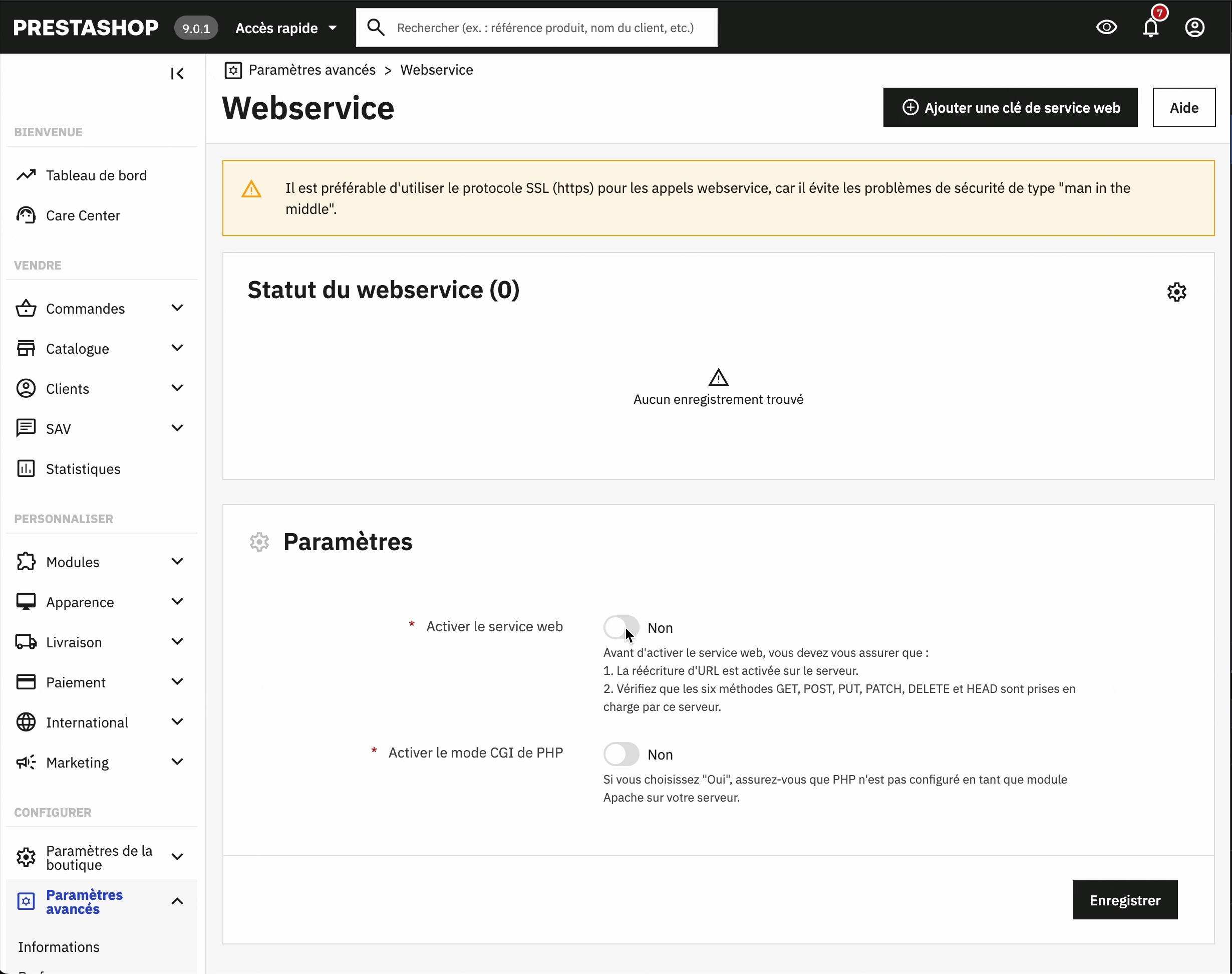This screenshot has width=1232, height=974.
Task: Select the Tableau de bord dashboard icon
Action: [26, 174]
